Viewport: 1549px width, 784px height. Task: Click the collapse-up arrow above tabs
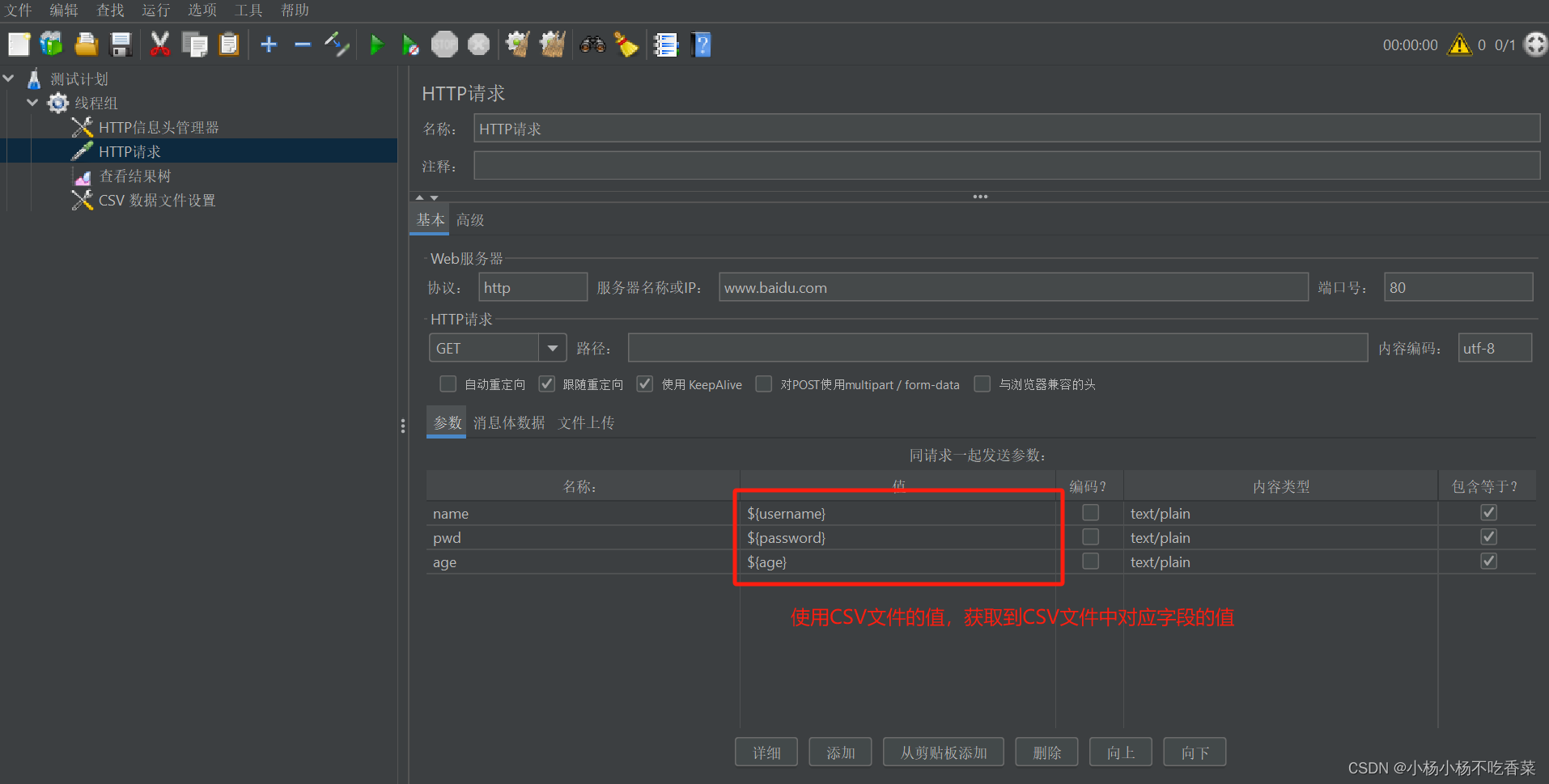coord(419,197)
